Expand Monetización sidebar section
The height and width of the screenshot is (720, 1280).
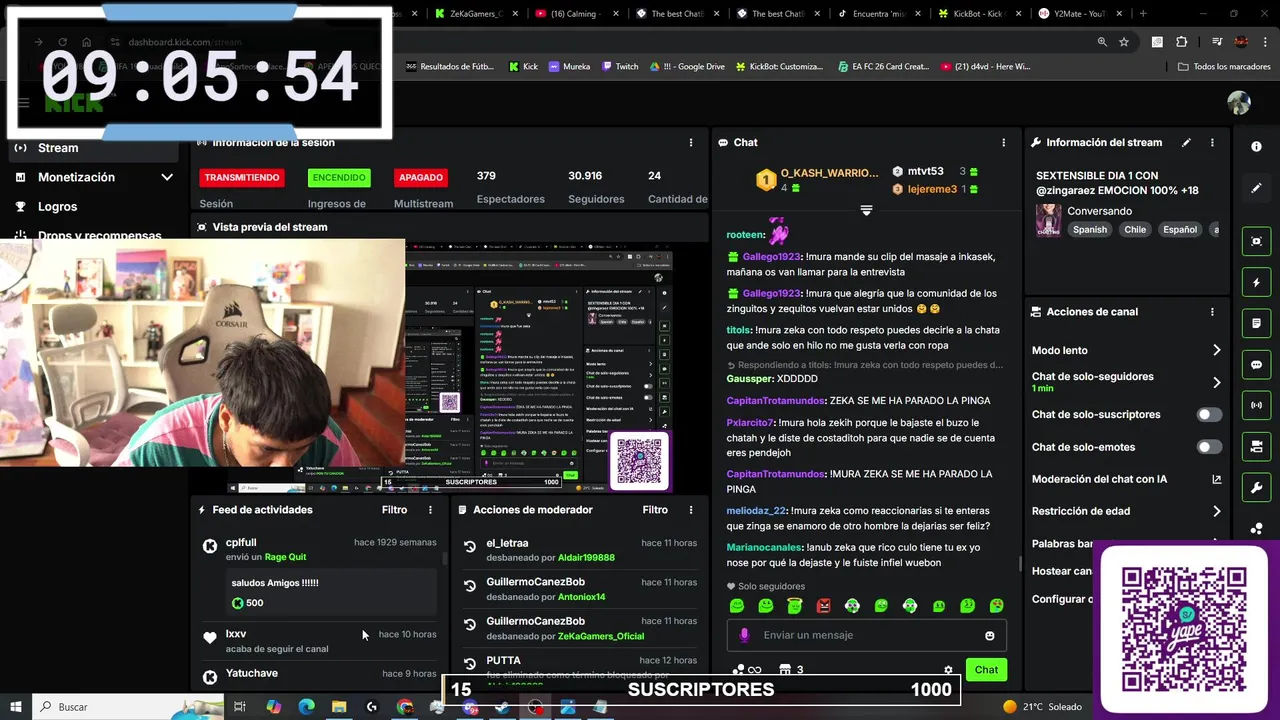[95, 177]
